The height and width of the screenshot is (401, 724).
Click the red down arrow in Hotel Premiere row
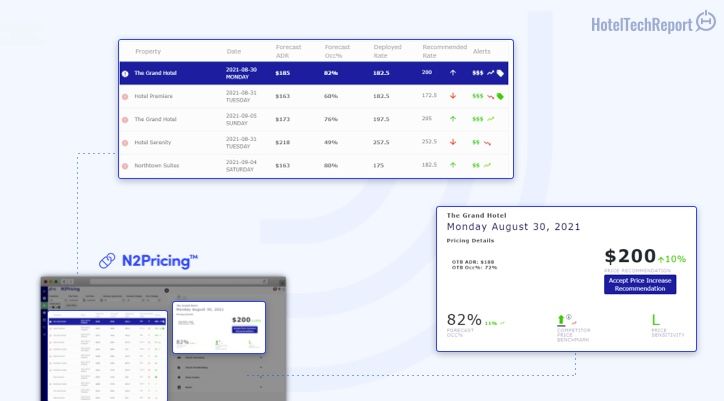click(x=453, y=96)
